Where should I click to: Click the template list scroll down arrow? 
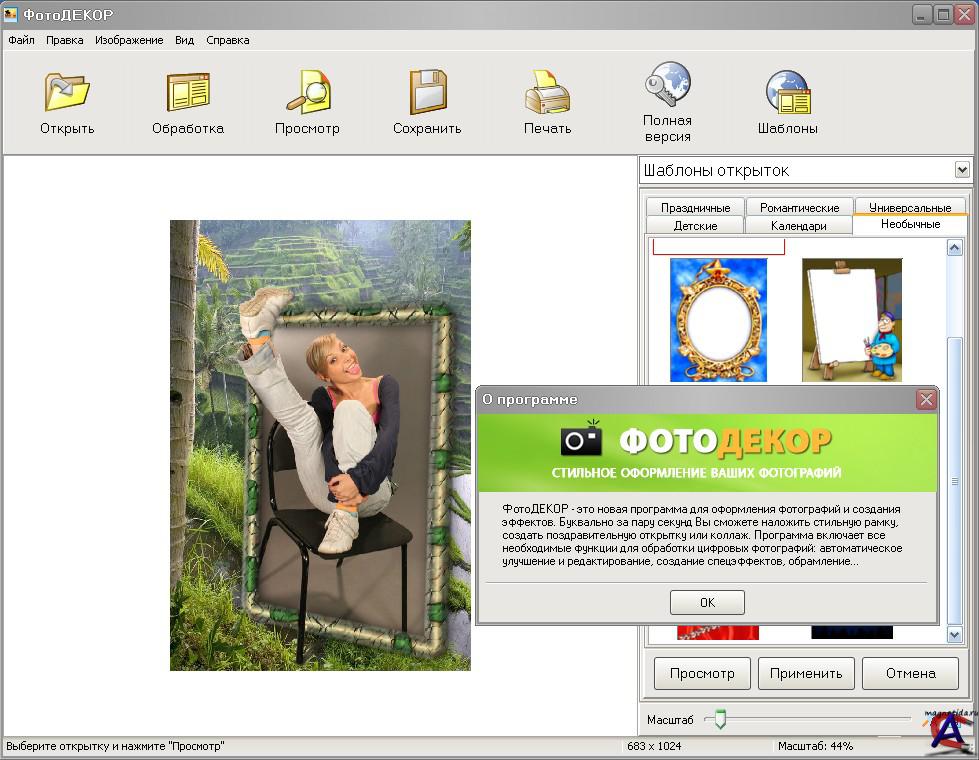pyautogui.click(x=954, y=634)
